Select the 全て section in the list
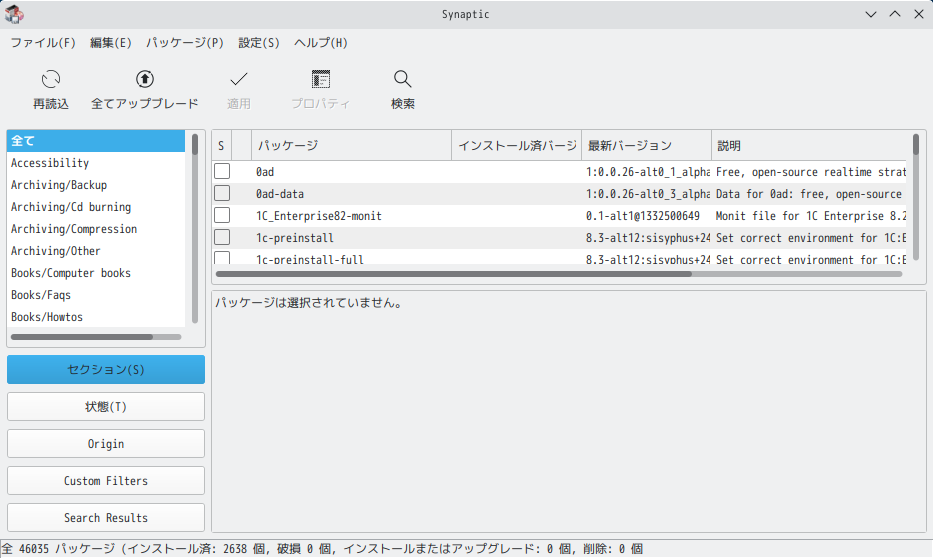This screenshot has height=558, width=933. [x=96, y=141]
